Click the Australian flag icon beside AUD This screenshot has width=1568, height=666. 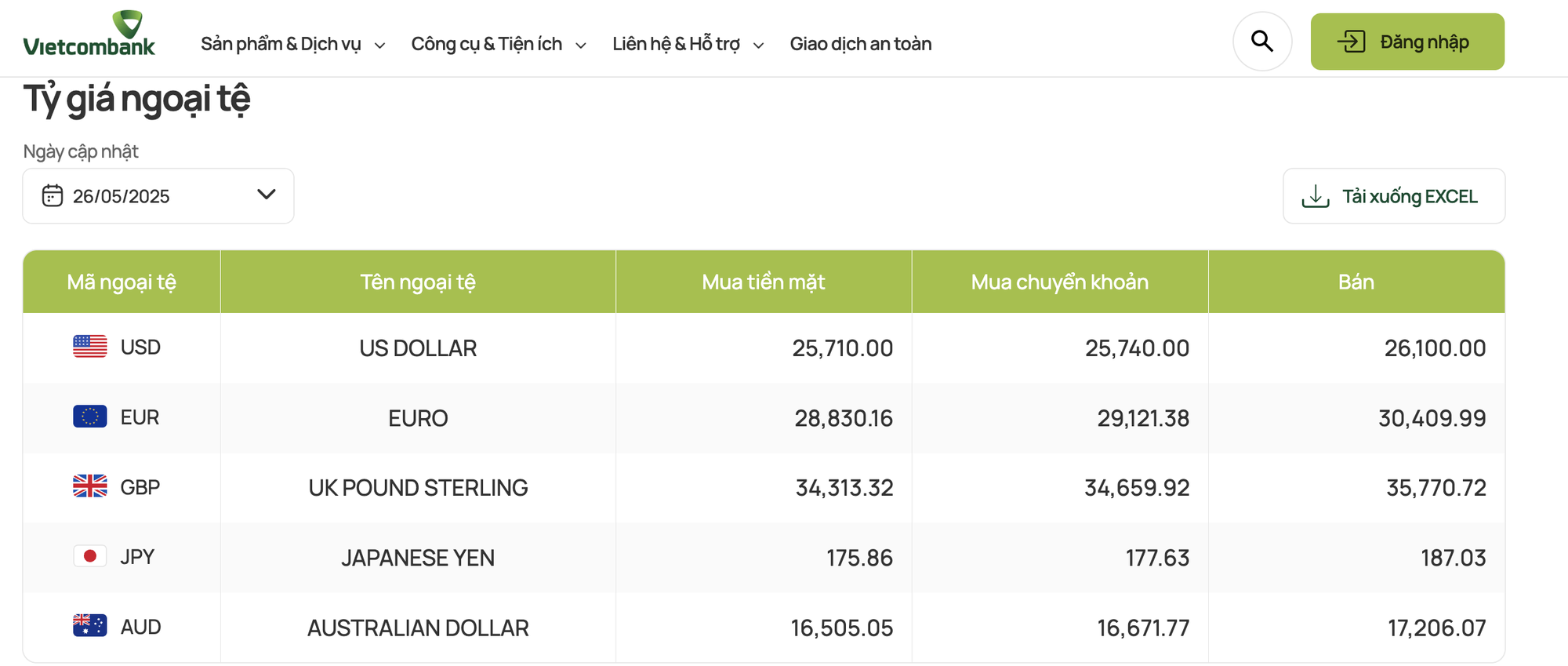[89, 626]
